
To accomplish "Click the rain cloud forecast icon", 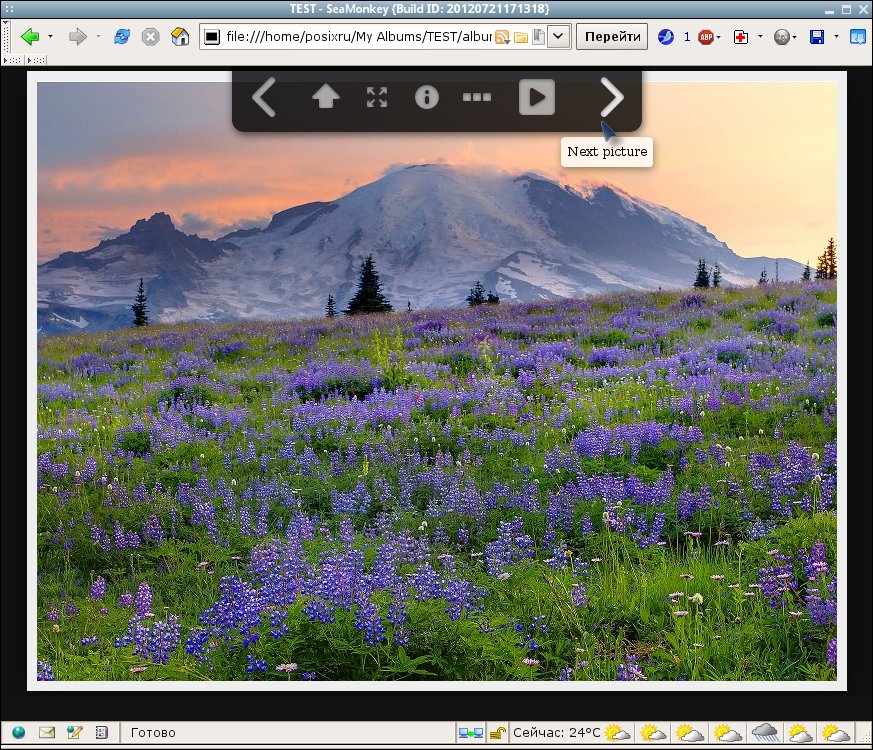I will click(x=764, y=732).
